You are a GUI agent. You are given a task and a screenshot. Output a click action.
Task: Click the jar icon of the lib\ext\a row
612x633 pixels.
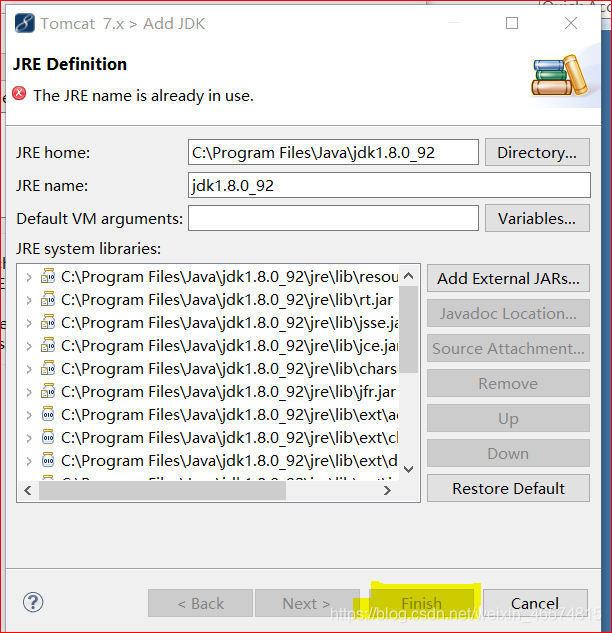click(x=48, y=415)
